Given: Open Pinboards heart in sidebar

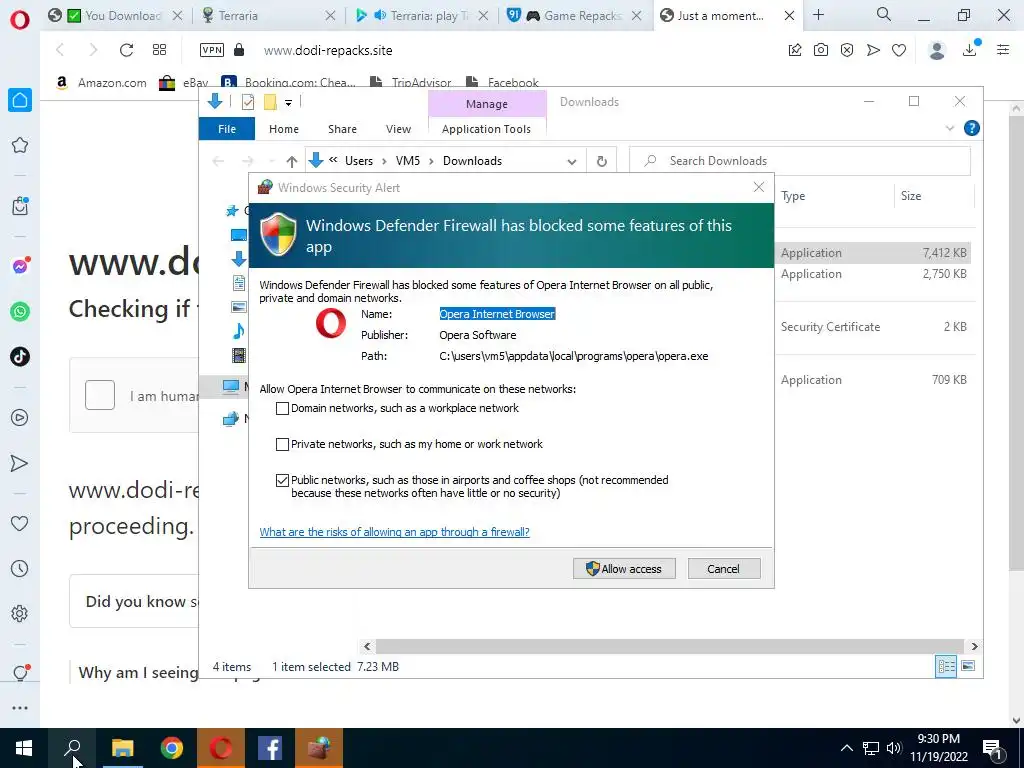Looking at the screenshot, I should pyautogui.click(x=20, y=523).
